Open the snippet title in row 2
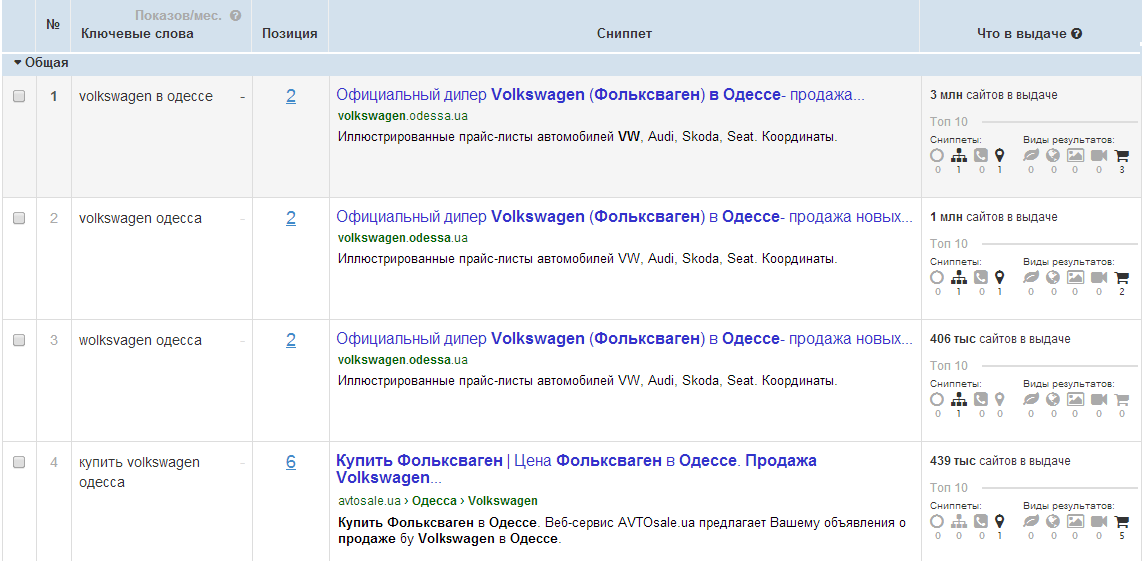The width and height of the screenshot is (1147, 561). coord(624,217)
